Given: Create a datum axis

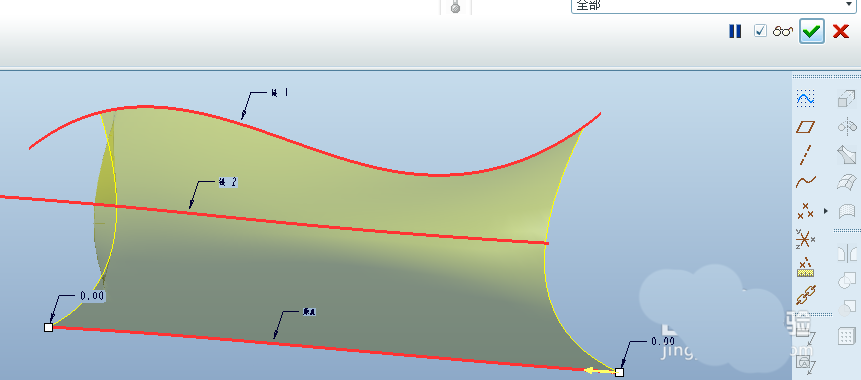Looking at the screenshot, I should [806, 155].
